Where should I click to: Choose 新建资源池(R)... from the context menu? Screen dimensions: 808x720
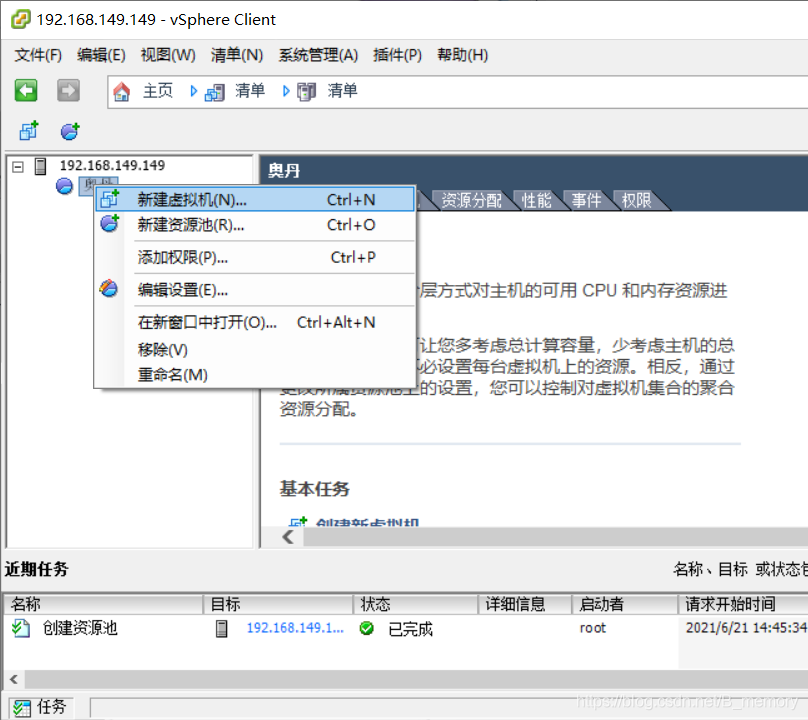point(255,225)
